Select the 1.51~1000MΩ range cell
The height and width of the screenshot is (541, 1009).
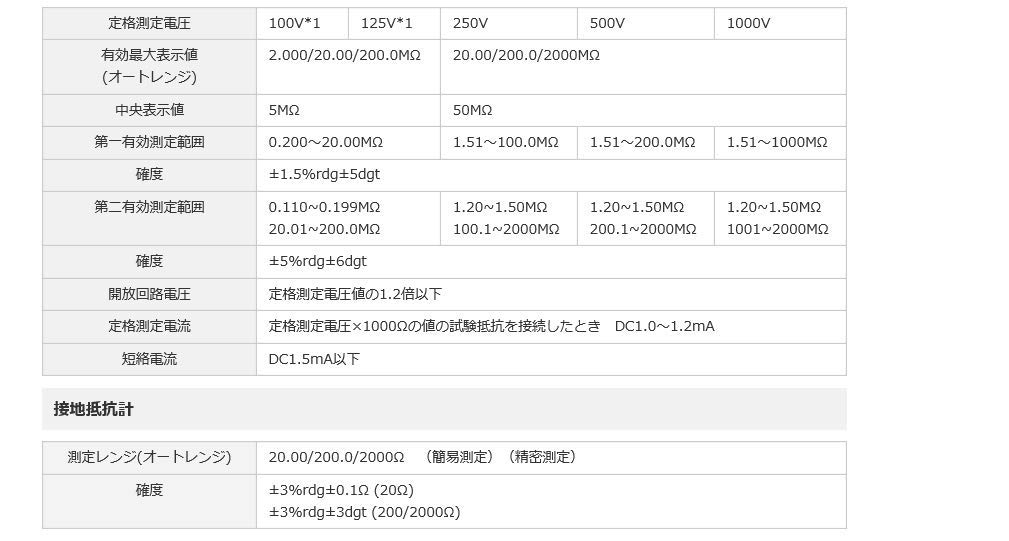click(x=777, y=142)
